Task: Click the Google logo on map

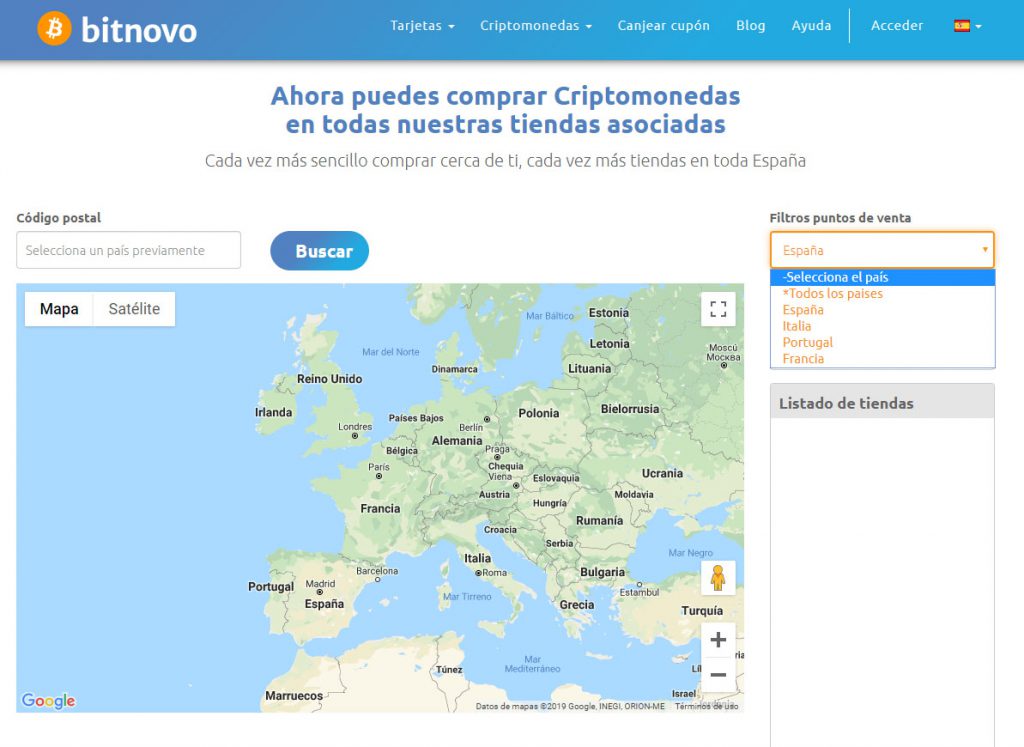Action: [x=48, y=701]
